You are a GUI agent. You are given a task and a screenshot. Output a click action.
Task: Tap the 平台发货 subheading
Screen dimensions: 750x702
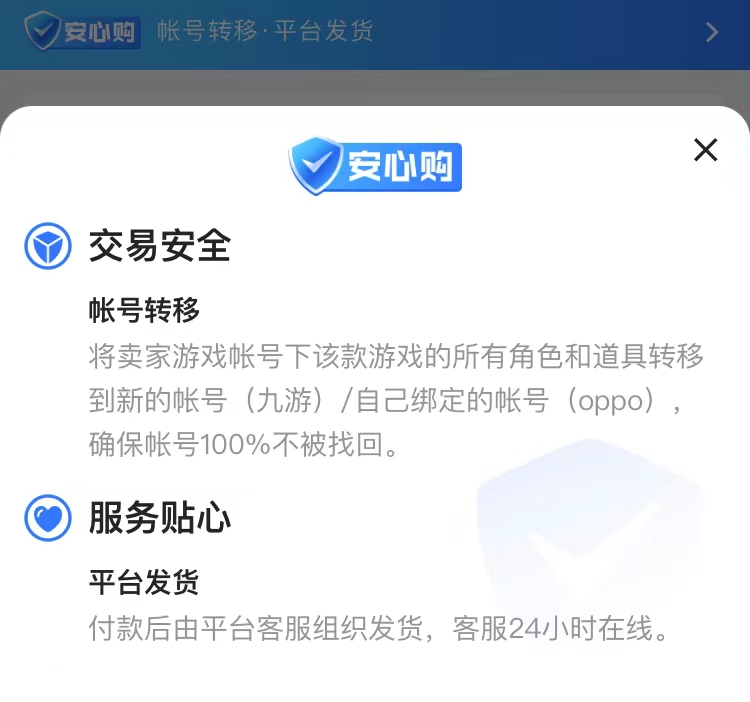tap(144, 582)
